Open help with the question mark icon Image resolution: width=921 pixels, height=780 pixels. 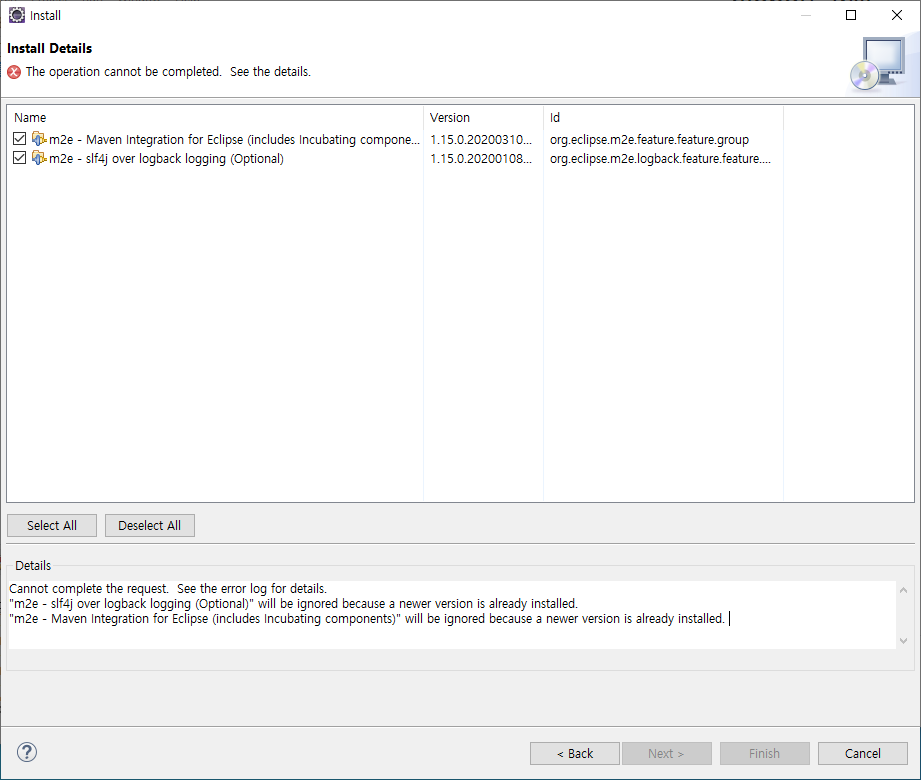[x=27, y=752]
